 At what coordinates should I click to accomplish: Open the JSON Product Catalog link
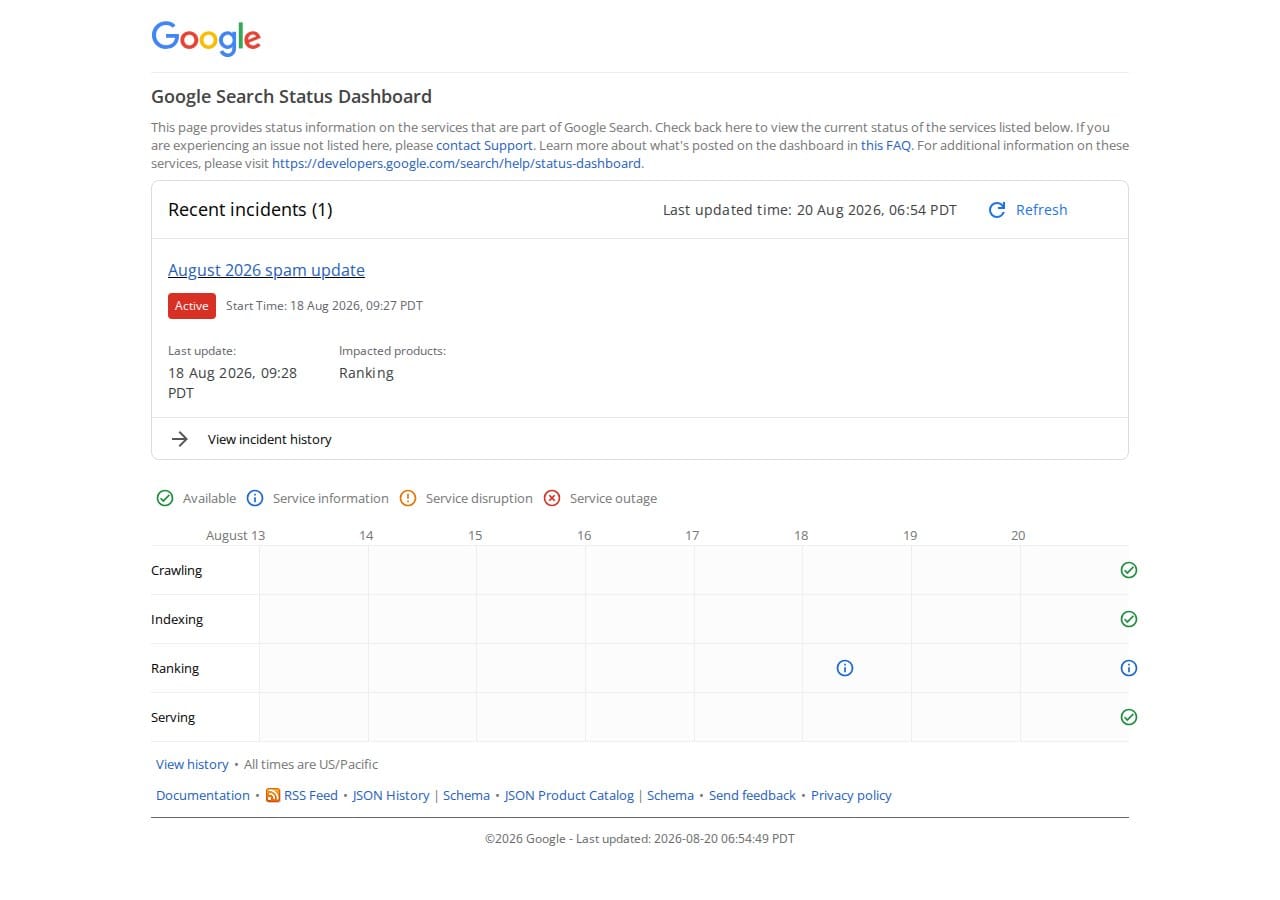[569, 795]
